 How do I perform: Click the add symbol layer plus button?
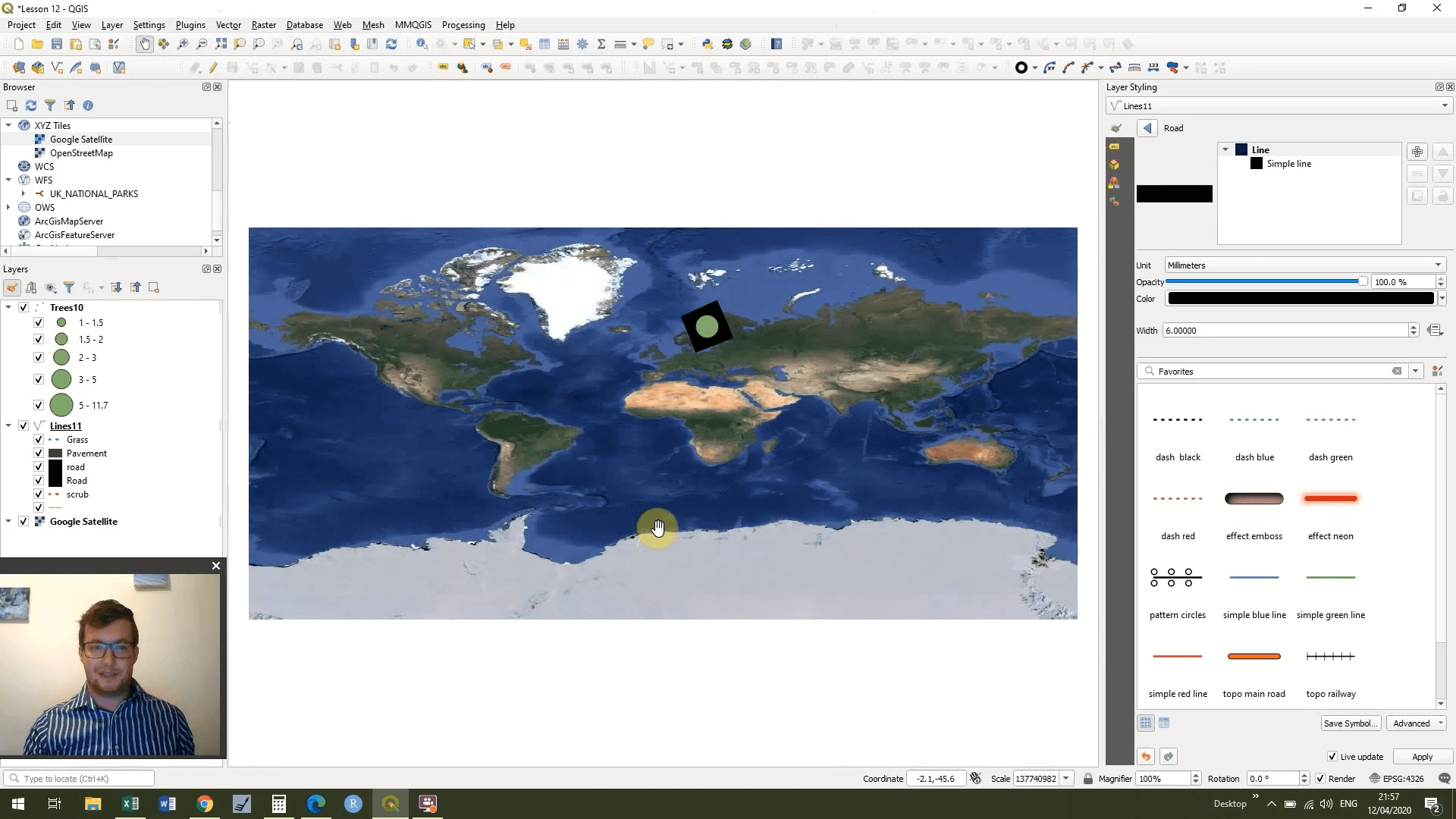pyautogui.click(x=1417, y=152)
